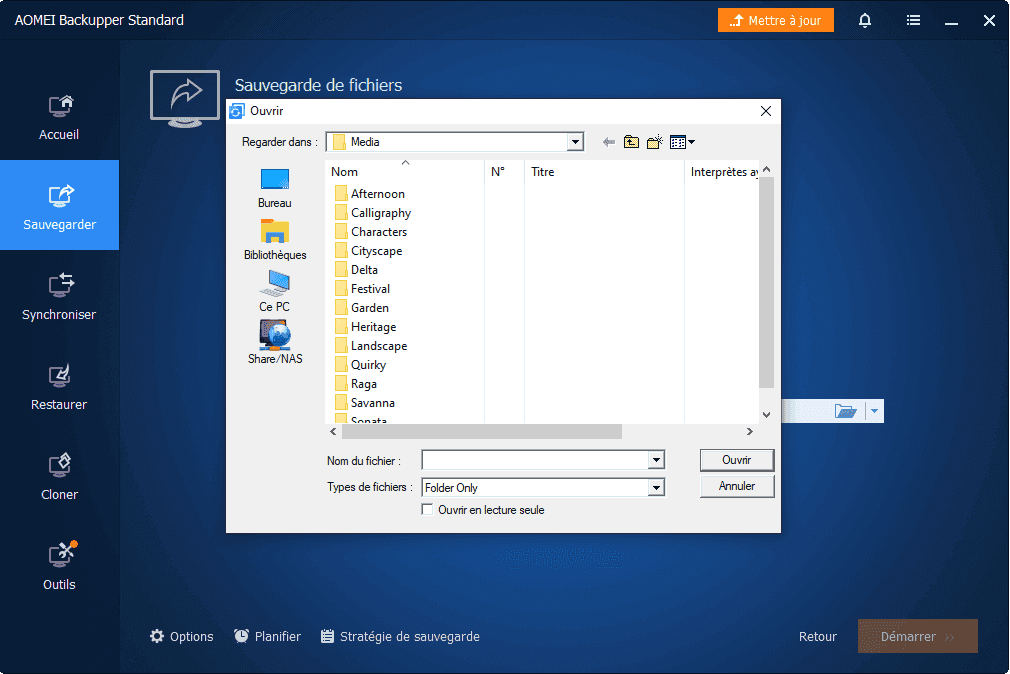This screenshot has width=1010, height=674.
Task: Click the horizontal scrollbar right arrow
Action: 749,432
